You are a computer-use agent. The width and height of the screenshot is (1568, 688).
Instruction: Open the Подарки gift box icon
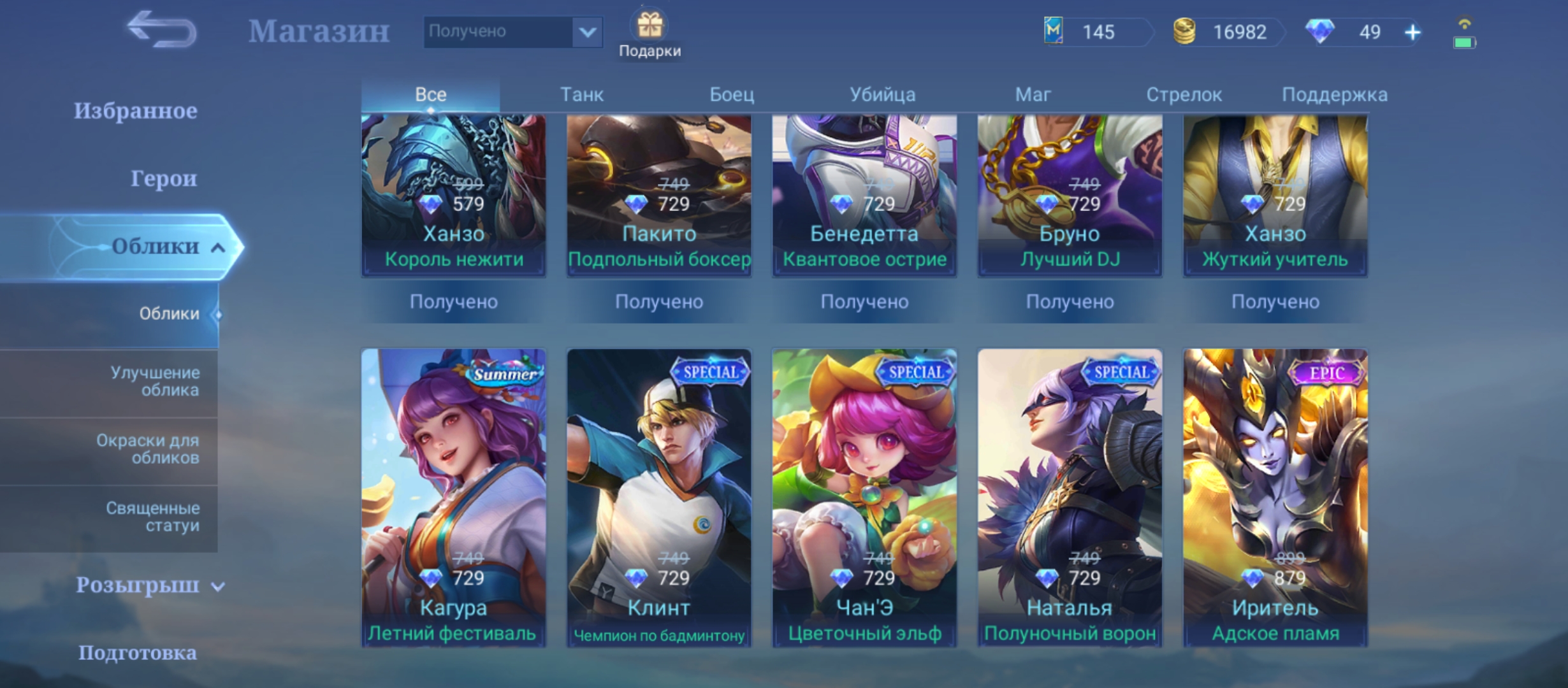point(650,25)
